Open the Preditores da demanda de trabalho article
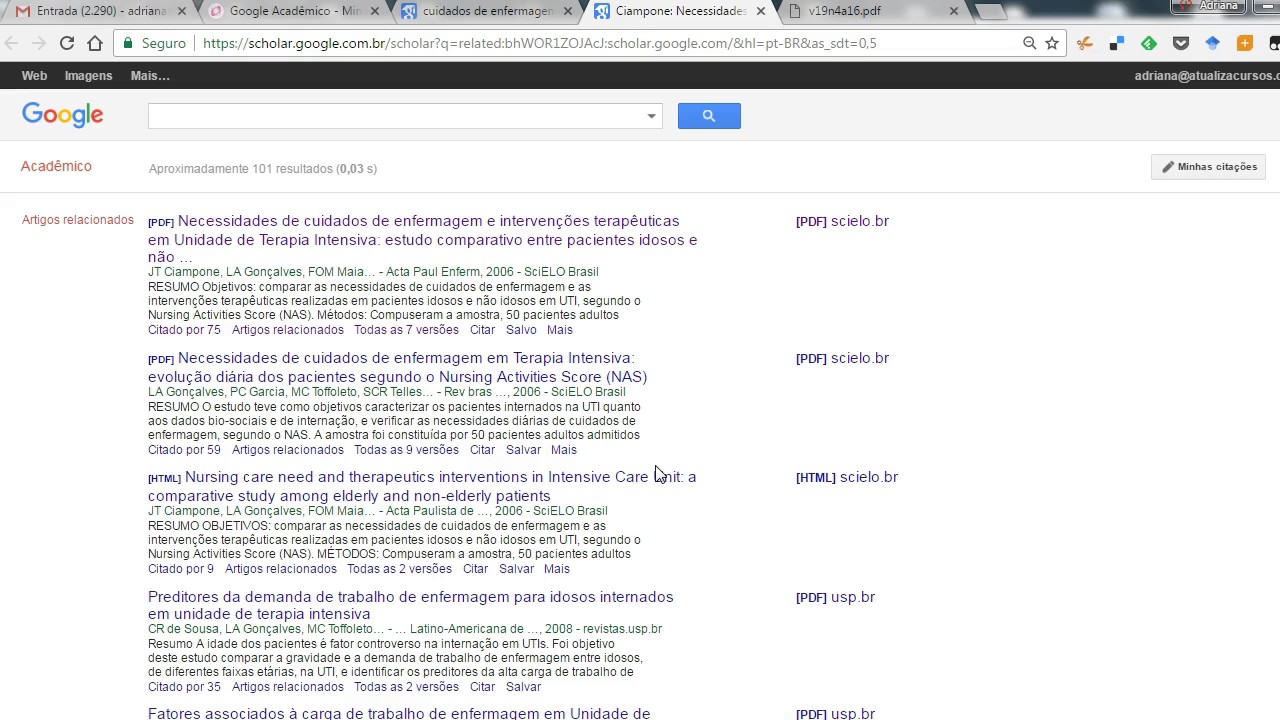 [x=411, y=605]
